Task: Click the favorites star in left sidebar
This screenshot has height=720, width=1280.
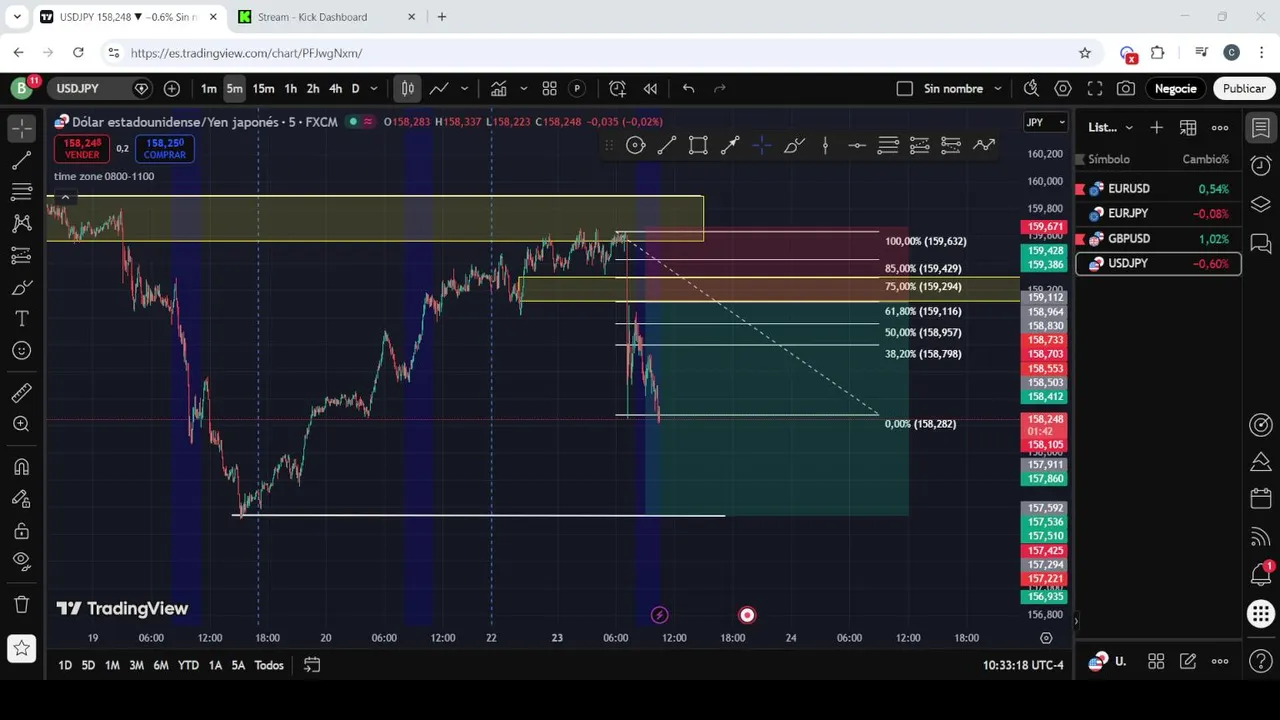Action: [x=21, y=648]
